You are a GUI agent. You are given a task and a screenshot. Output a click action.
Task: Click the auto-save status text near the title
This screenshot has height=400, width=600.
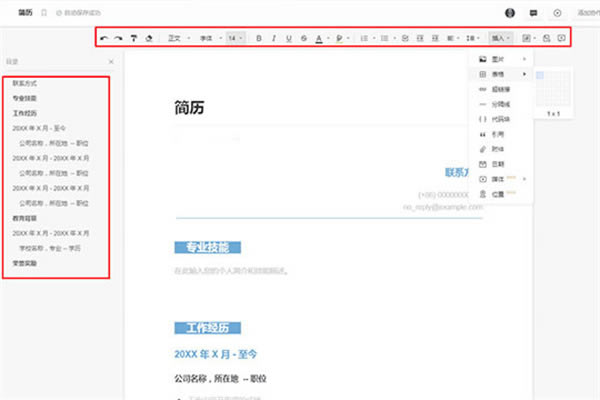pos(79,13)
